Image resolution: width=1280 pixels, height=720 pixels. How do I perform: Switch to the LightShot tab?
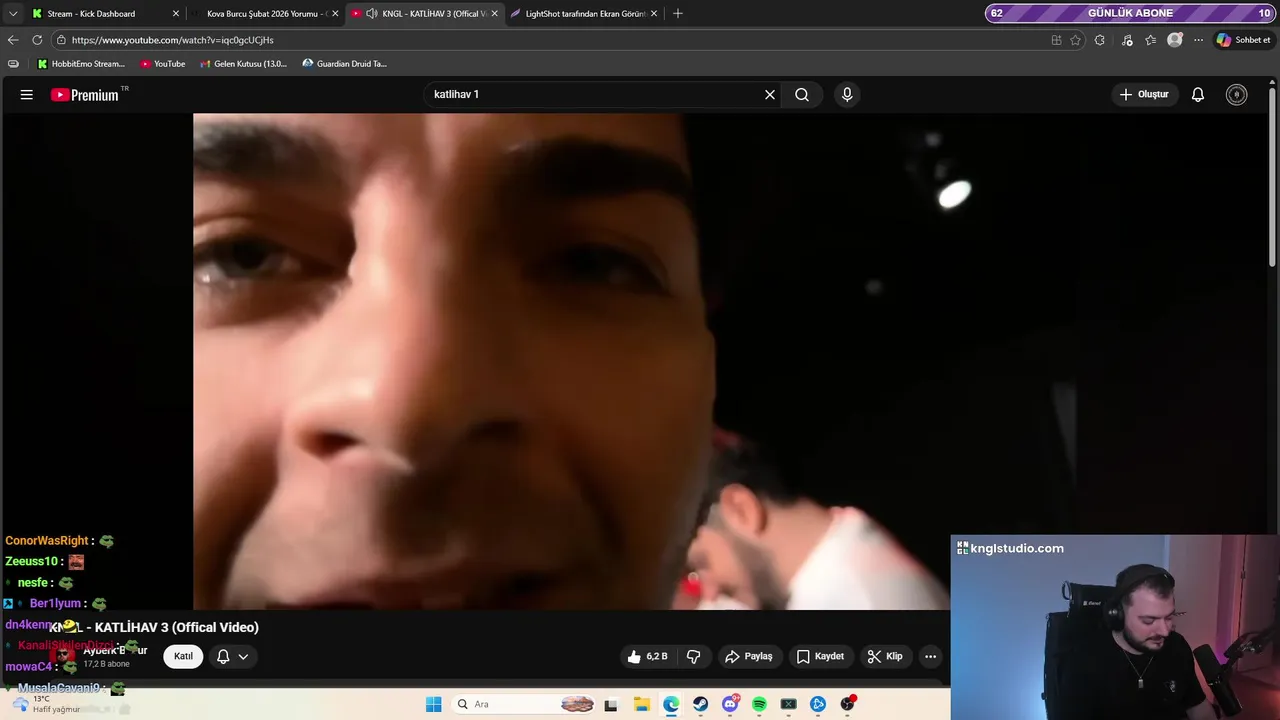[x=584, y=14]
